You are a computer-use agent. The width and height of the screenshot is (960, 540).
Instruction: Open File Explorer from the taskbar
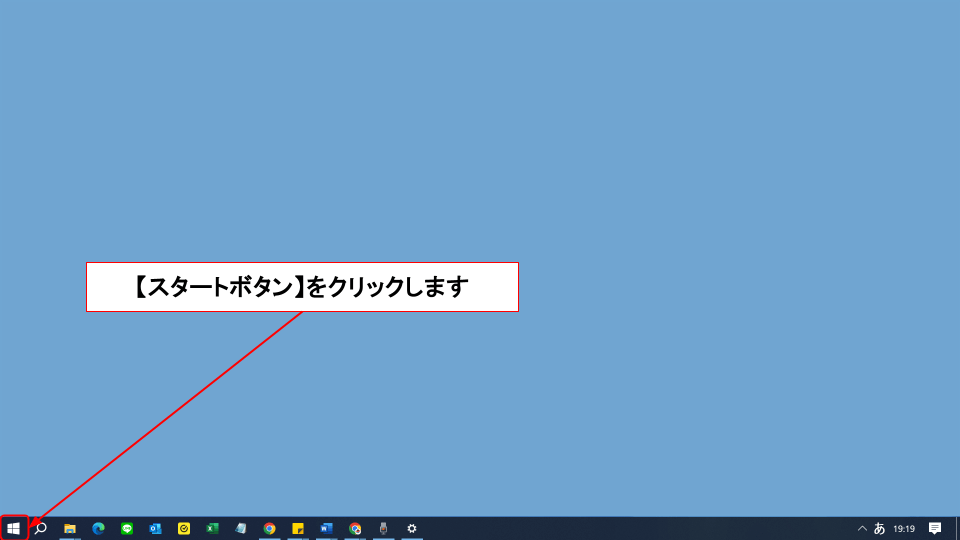[70, 528]
